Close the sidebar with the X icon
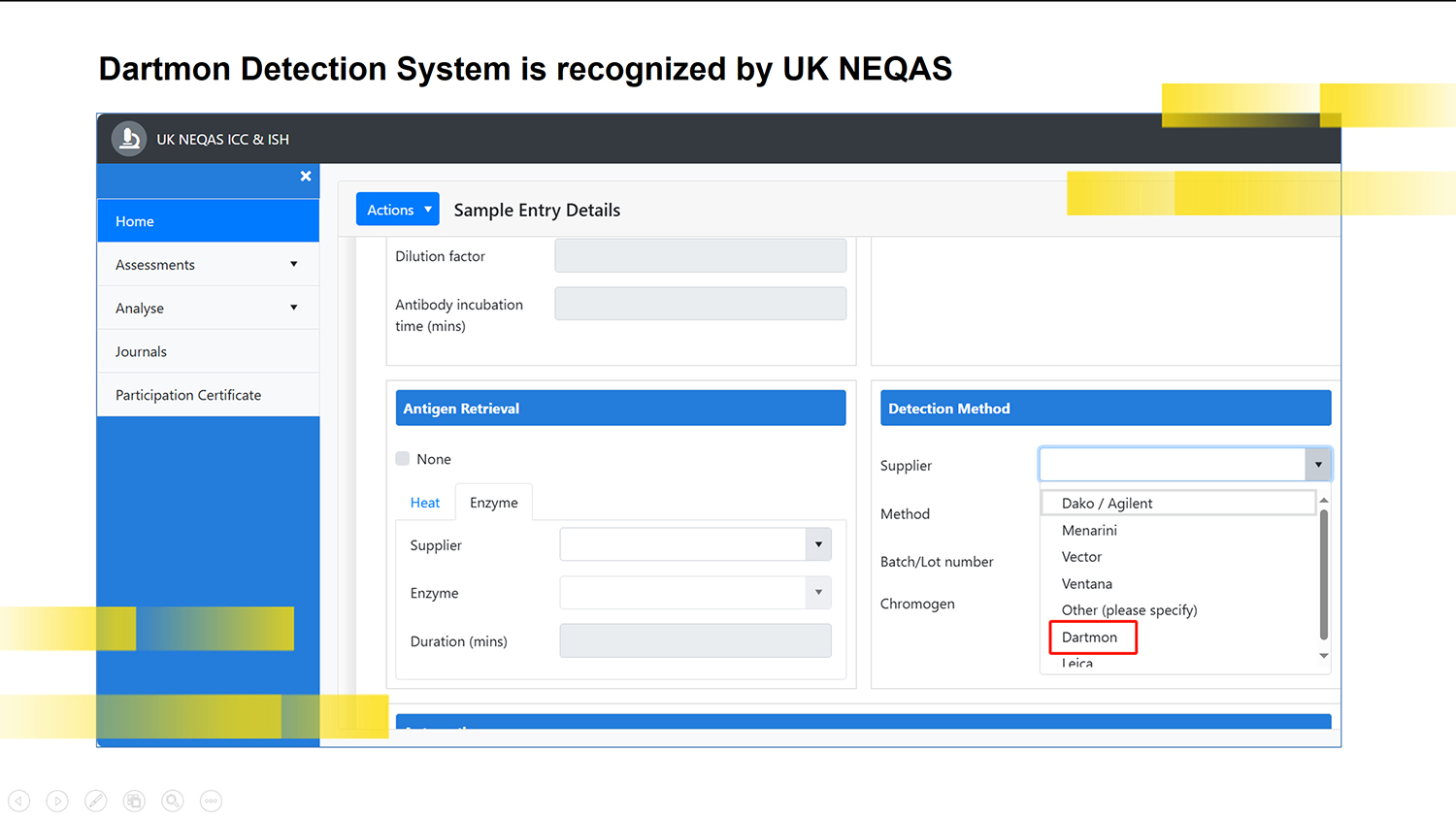 click(x=305, y=176)
